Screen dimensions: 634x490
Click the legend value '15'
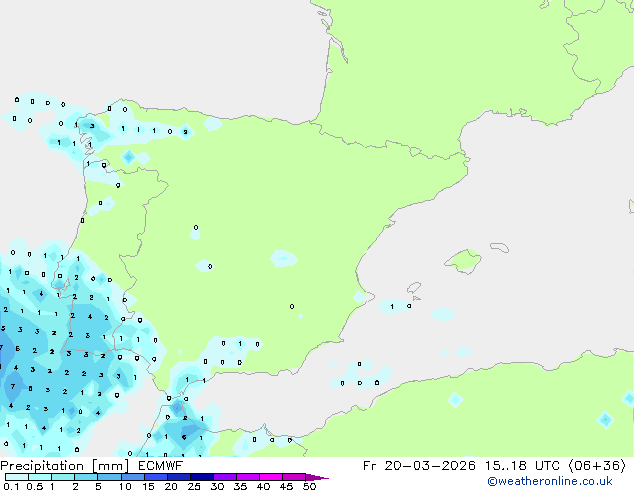pos(148,486)
